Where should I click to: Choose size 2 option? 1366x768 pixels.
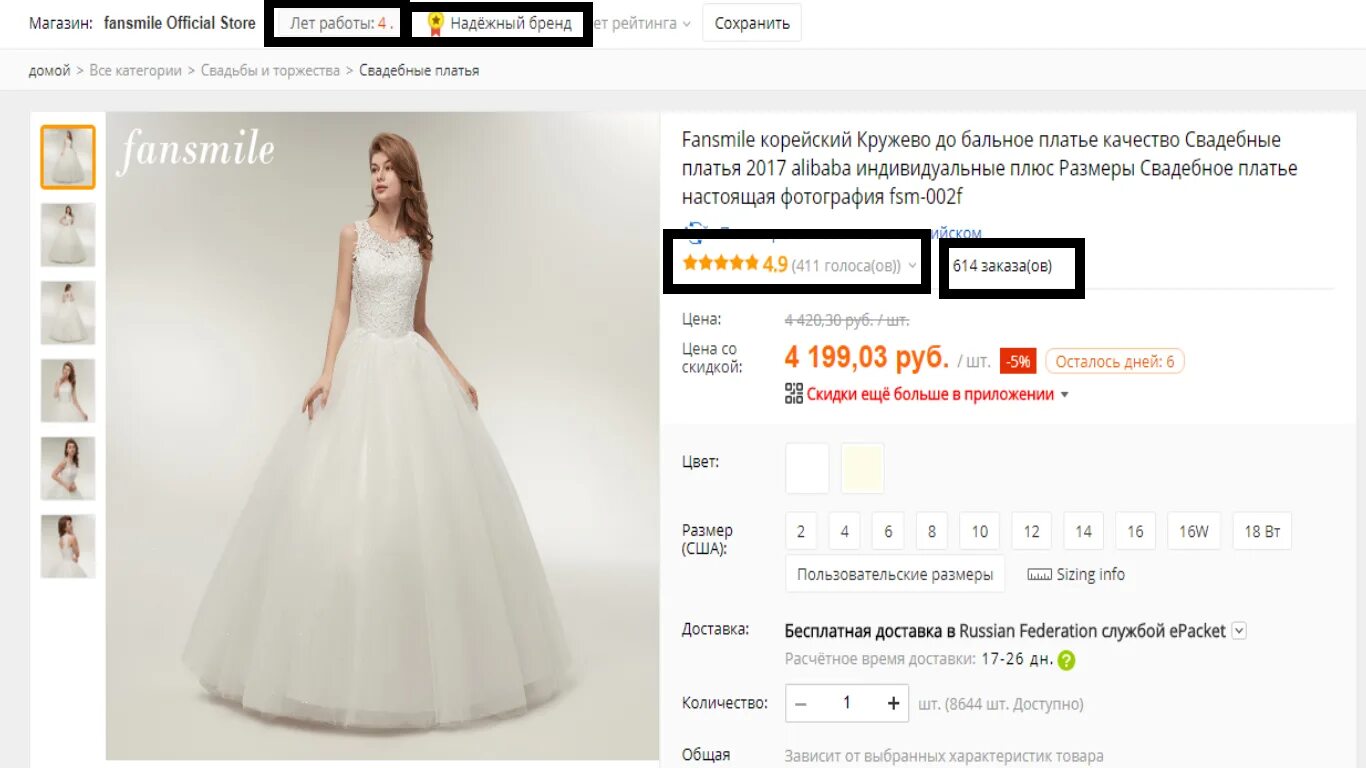801,532
